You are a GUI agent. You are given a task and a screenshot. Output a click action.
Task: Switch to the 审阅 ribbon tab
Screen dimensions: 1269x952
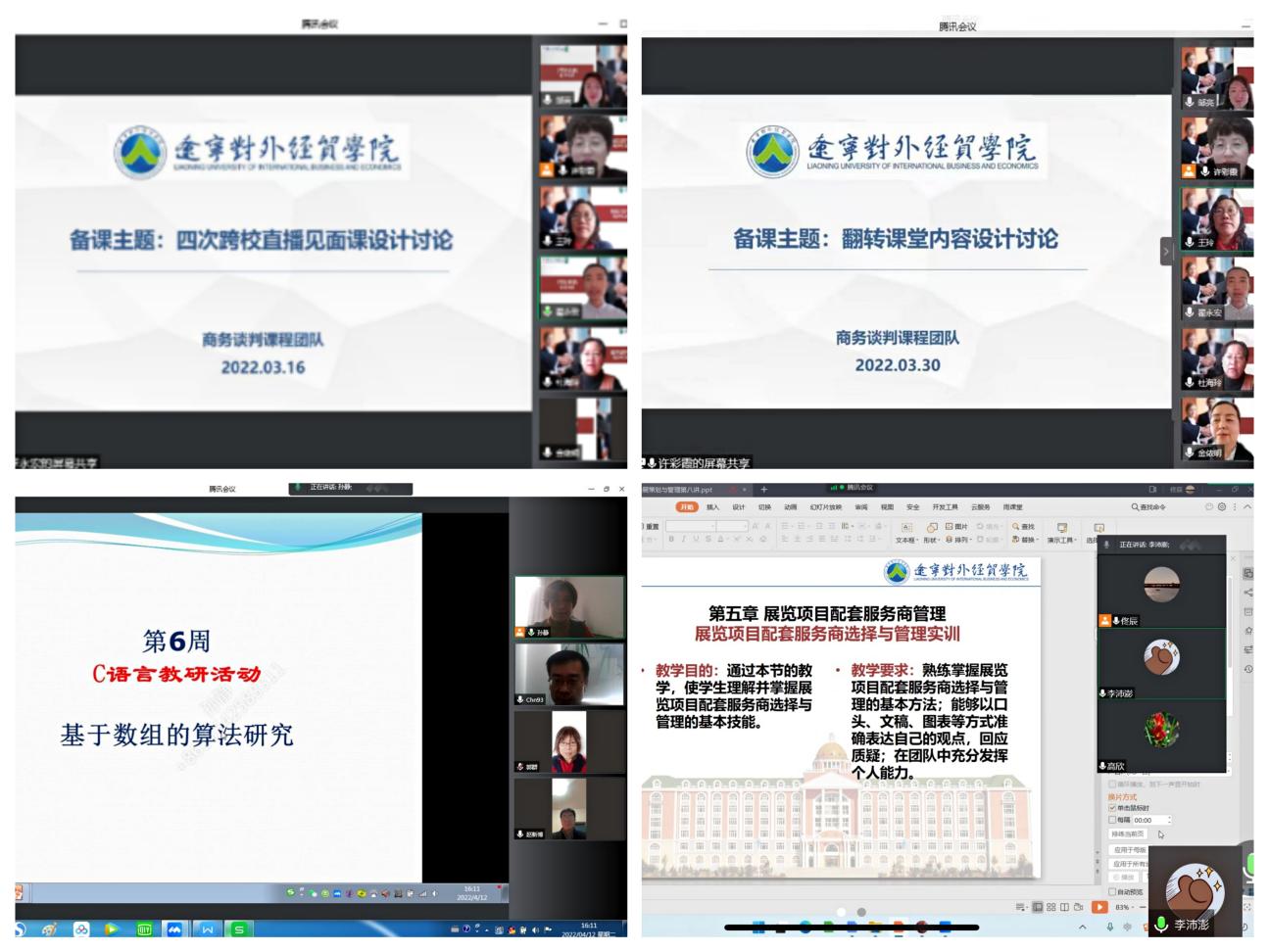coord(861,507)
